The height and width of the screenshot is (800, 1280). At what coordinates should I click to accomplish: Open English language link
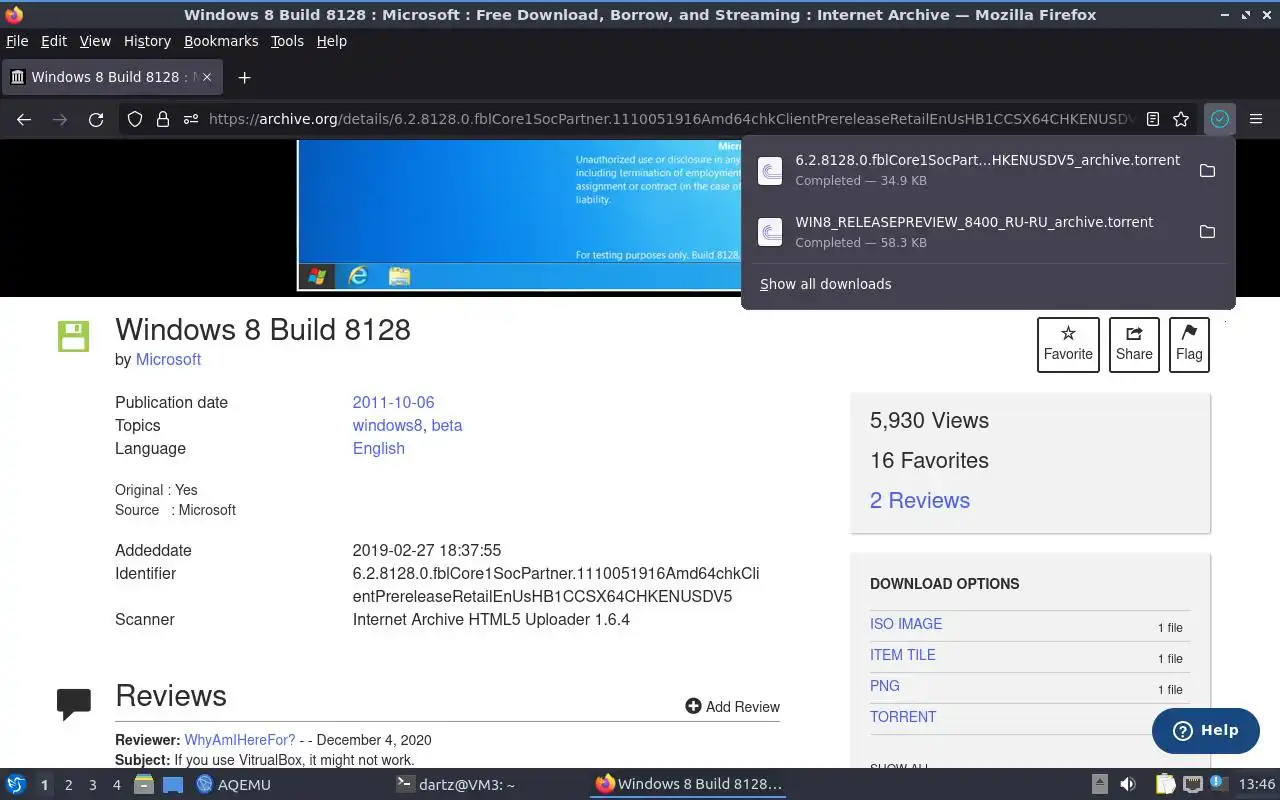click(x=378, y=448)
